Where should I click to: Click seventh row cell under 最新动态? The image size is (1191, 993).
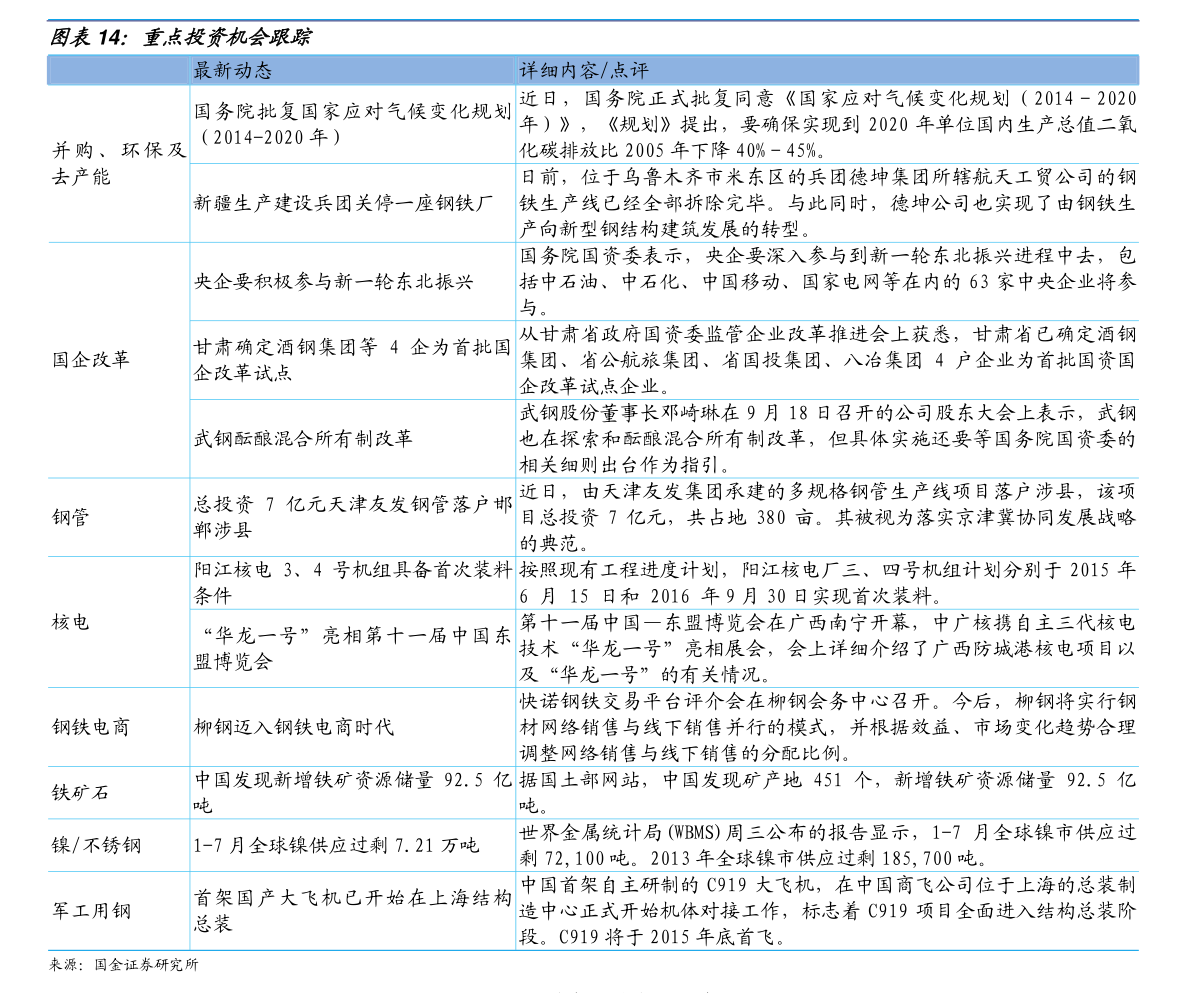click(352, 583)
